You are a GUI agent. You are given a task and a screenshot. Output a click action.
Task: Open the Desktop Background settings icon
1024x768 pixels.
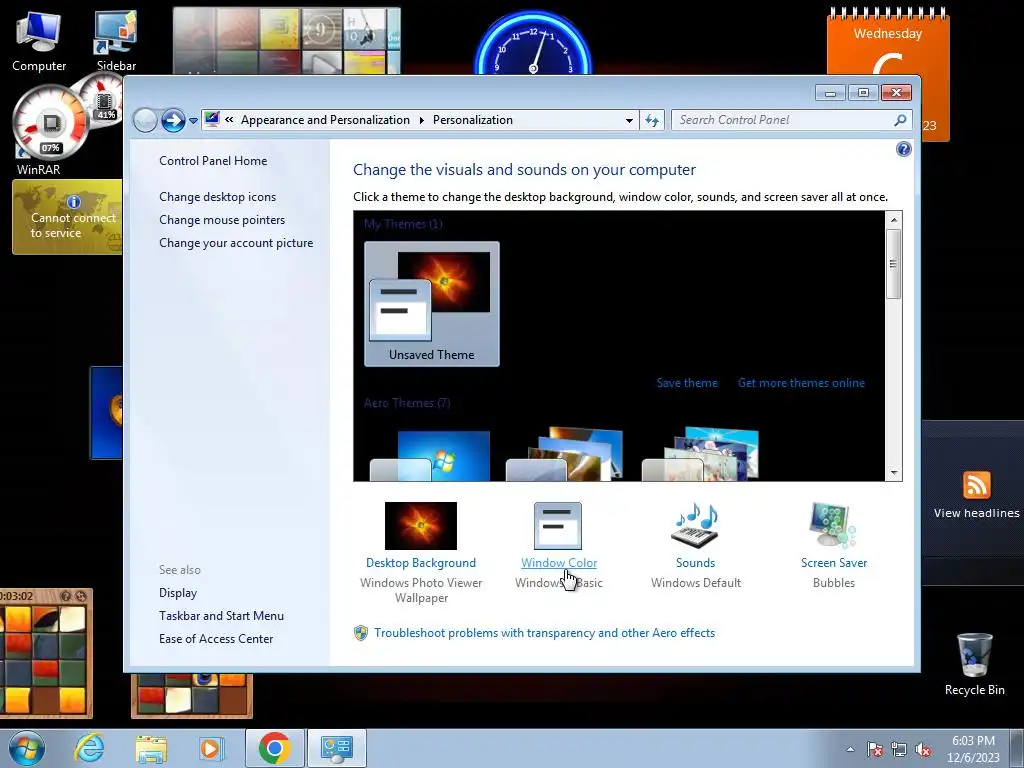(x=421, y=526)
